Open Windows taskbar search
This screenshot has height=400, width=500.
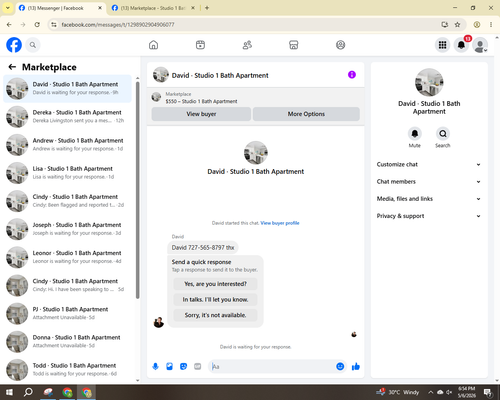[28, 392]
